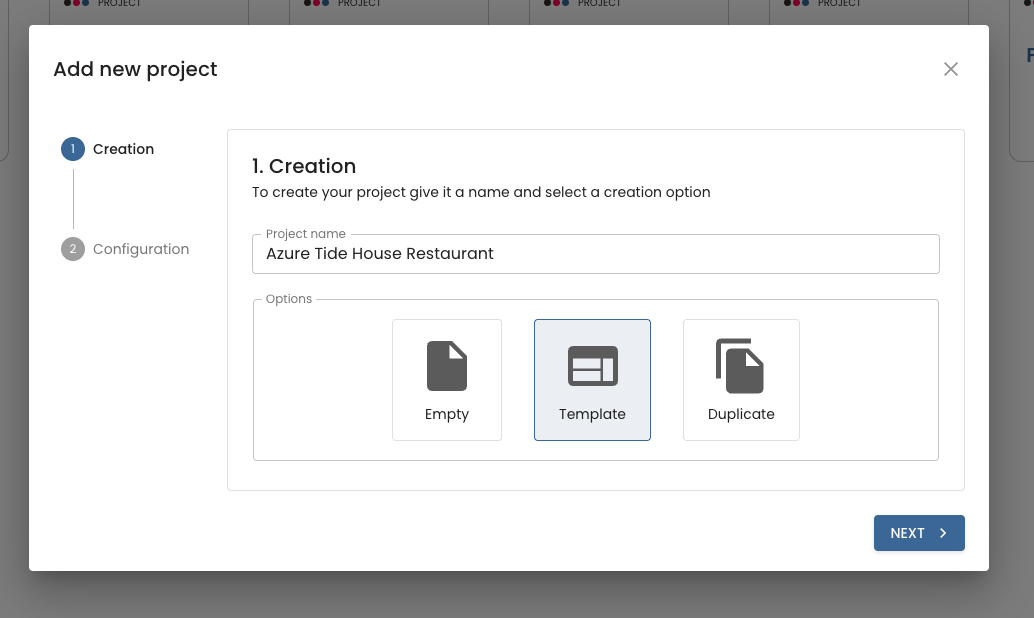
Task: Dismiss the dialog with the X icon
Action: [x=950, y=69]
